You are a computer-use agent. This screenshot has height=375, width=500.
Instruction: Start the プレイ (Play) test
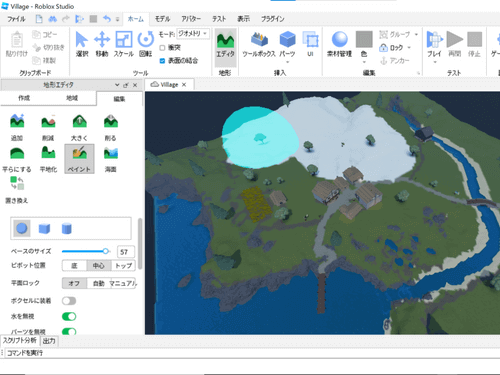pos(434,44)
